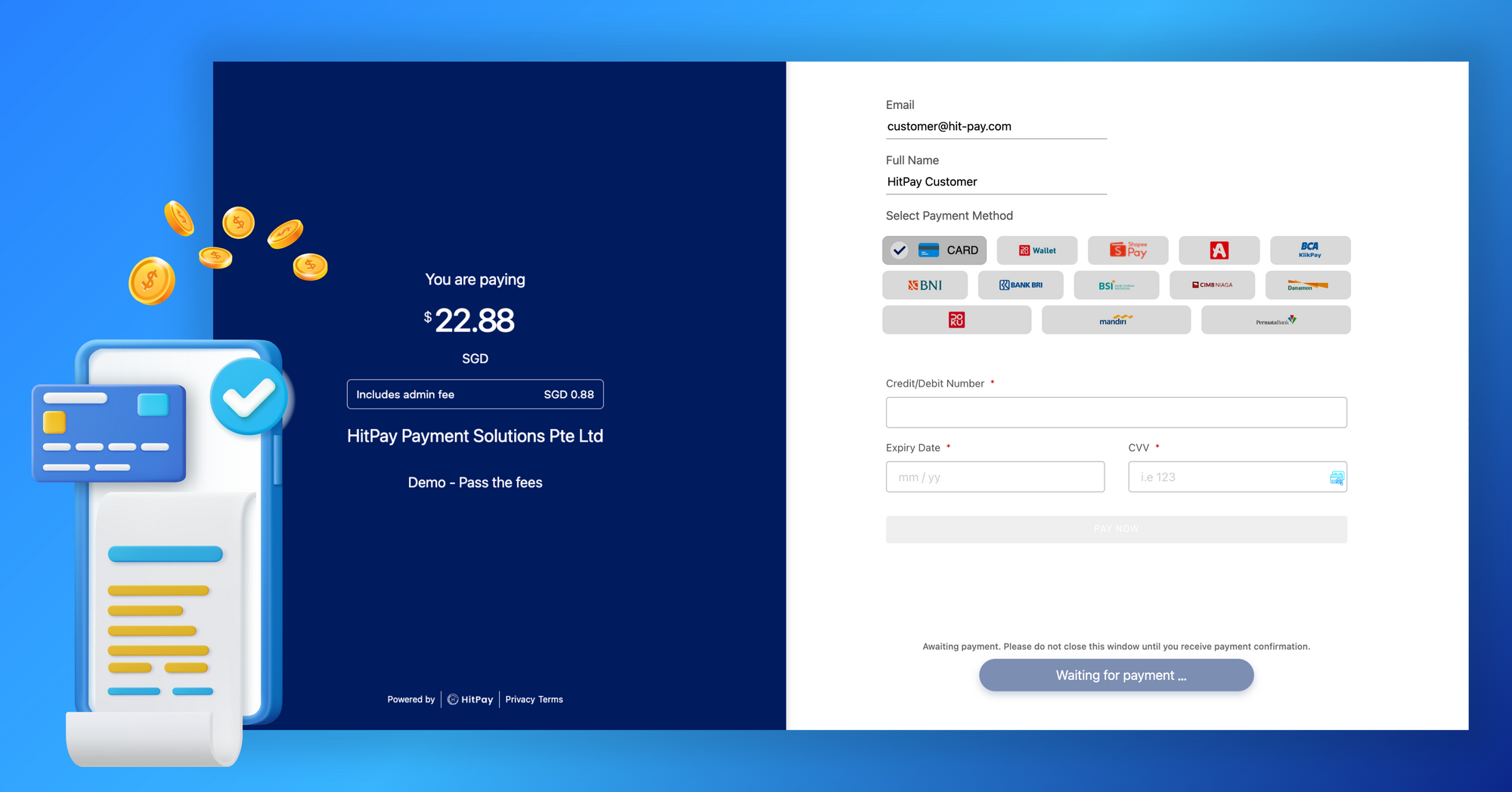Click the 'Demo - Pass the fees' text

tap(475, 483)
